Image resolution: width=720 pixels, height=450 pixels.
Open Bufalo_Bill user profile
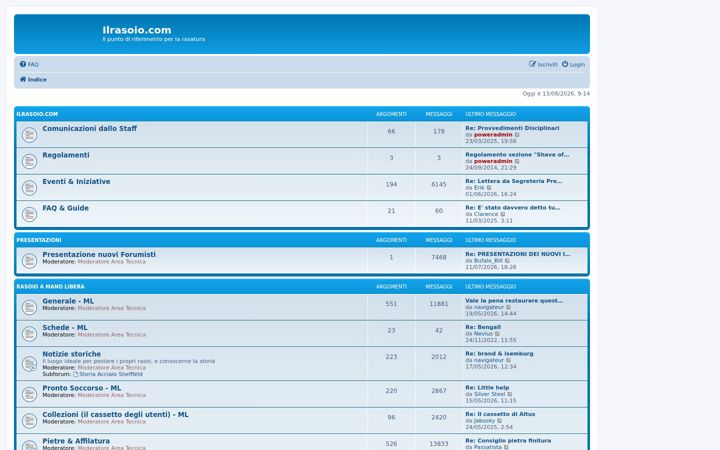[x=489, y=261]
